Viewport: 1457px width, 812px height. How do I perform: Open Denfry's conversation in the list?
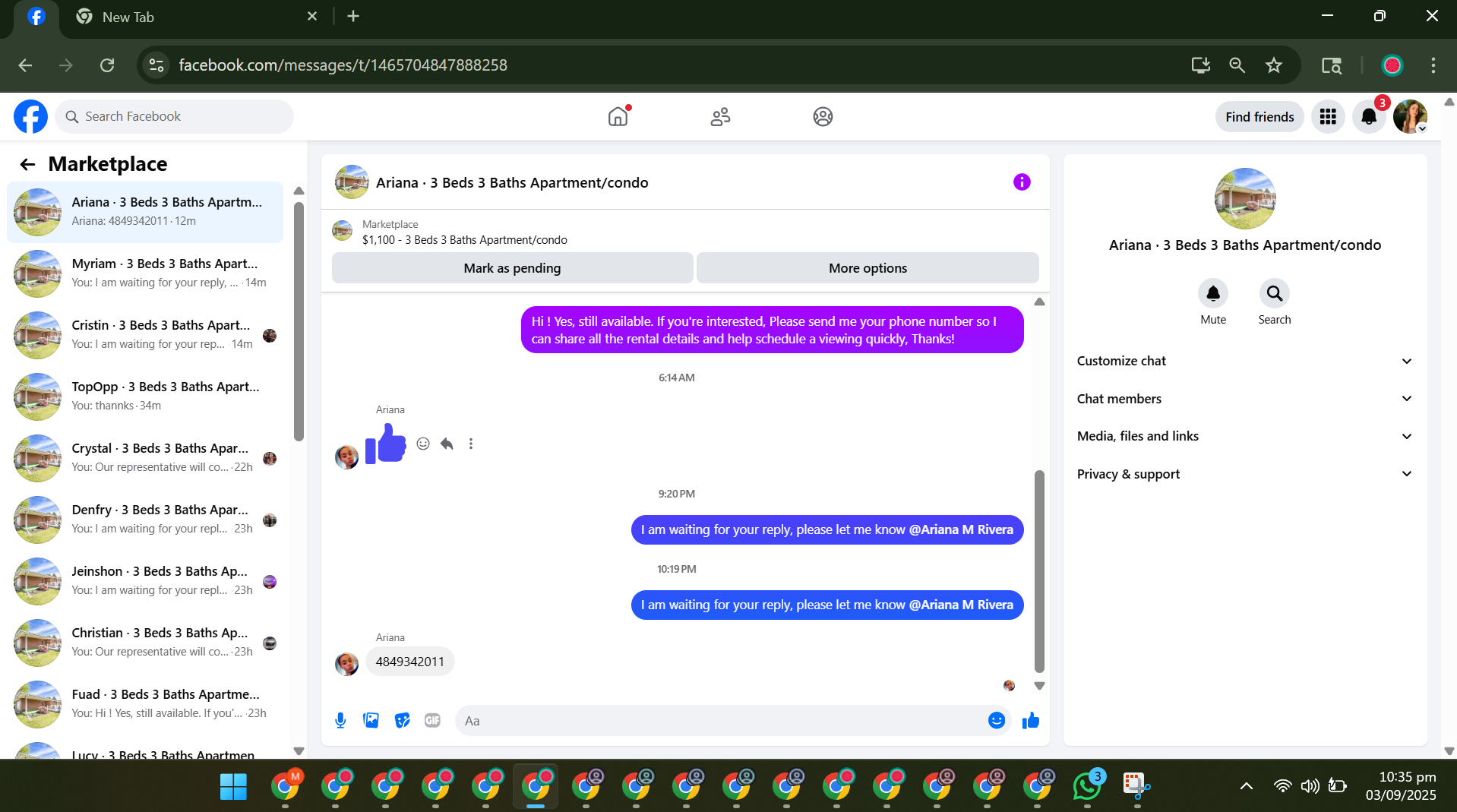point(145,520)
